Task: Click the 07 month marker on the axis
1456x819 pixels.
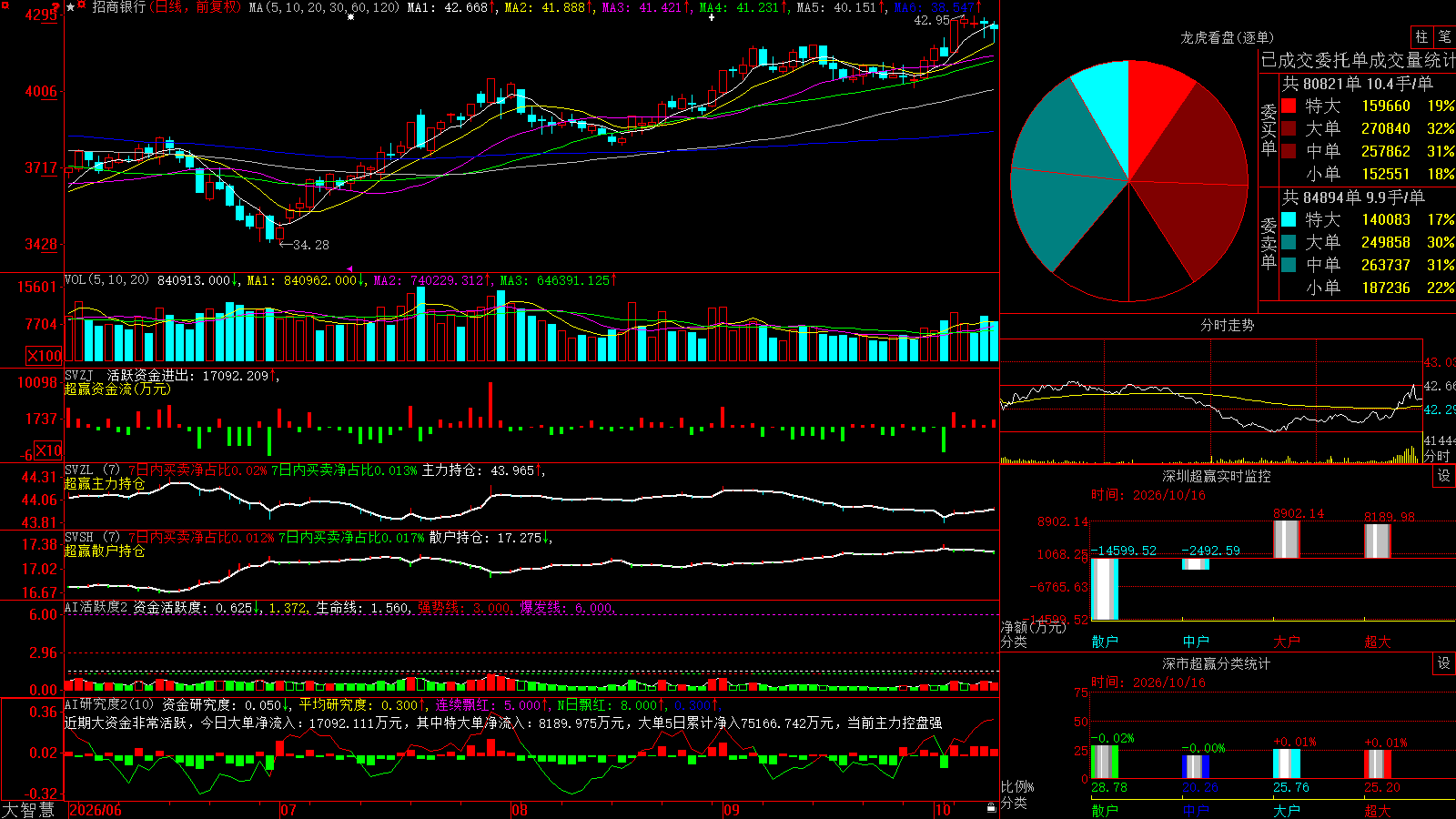Action: tap(288, 810)
